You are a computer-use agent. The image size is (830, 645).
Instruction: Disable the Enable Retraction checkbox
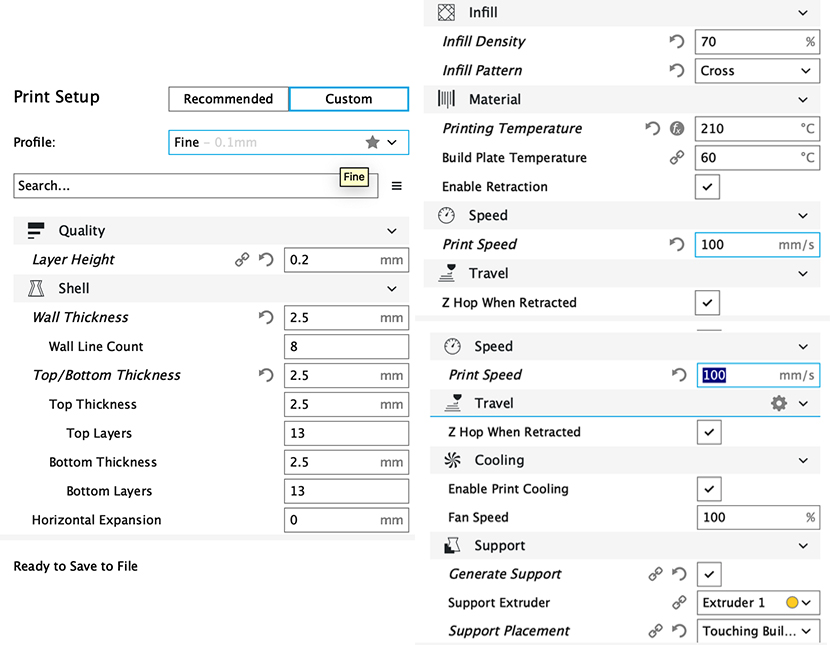pyautogui.click(x=707, y=187)
